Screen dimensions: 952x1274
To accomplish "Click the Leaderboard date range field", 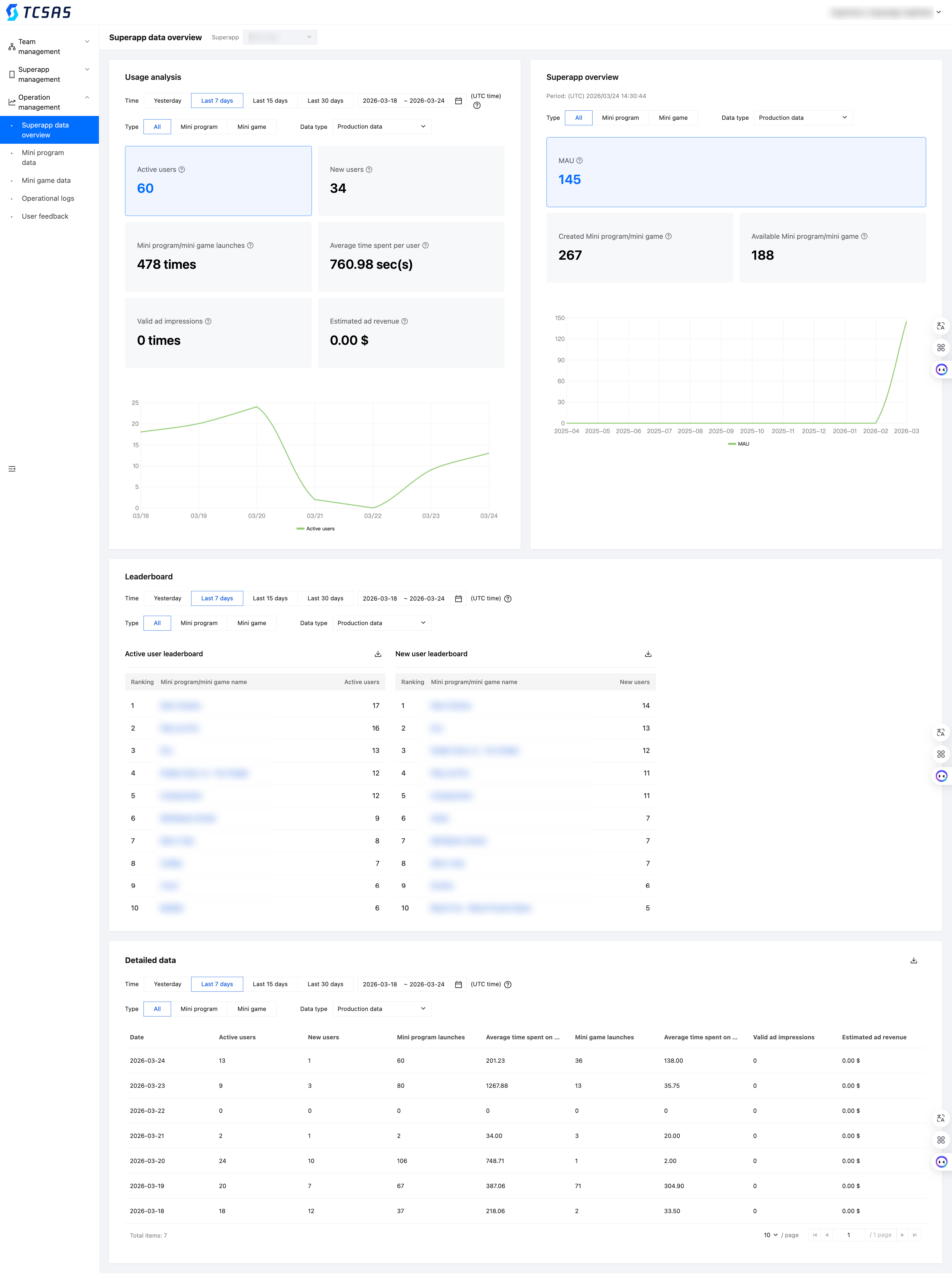I will pyautogui.click(x=403, y=598).
